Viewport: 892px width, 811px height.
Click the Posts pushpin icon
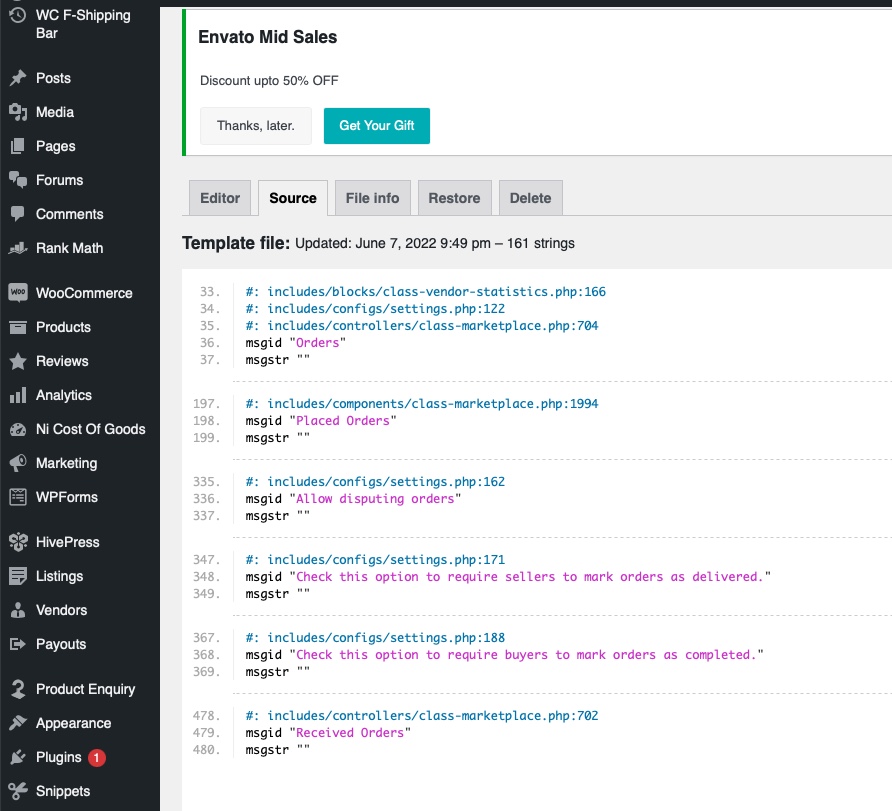[18, 78]
